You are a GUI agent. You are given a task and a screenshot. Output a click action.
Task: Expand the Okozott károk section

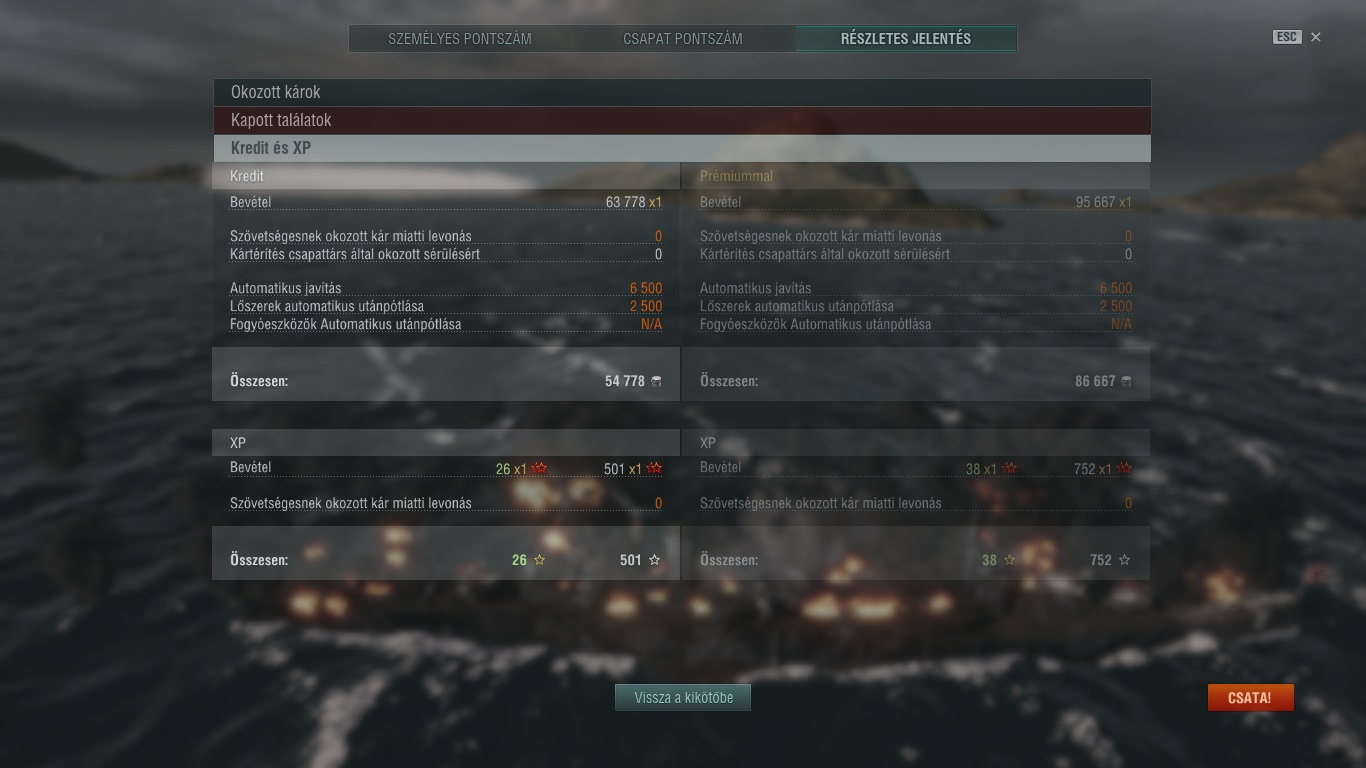tap(682, 92)
